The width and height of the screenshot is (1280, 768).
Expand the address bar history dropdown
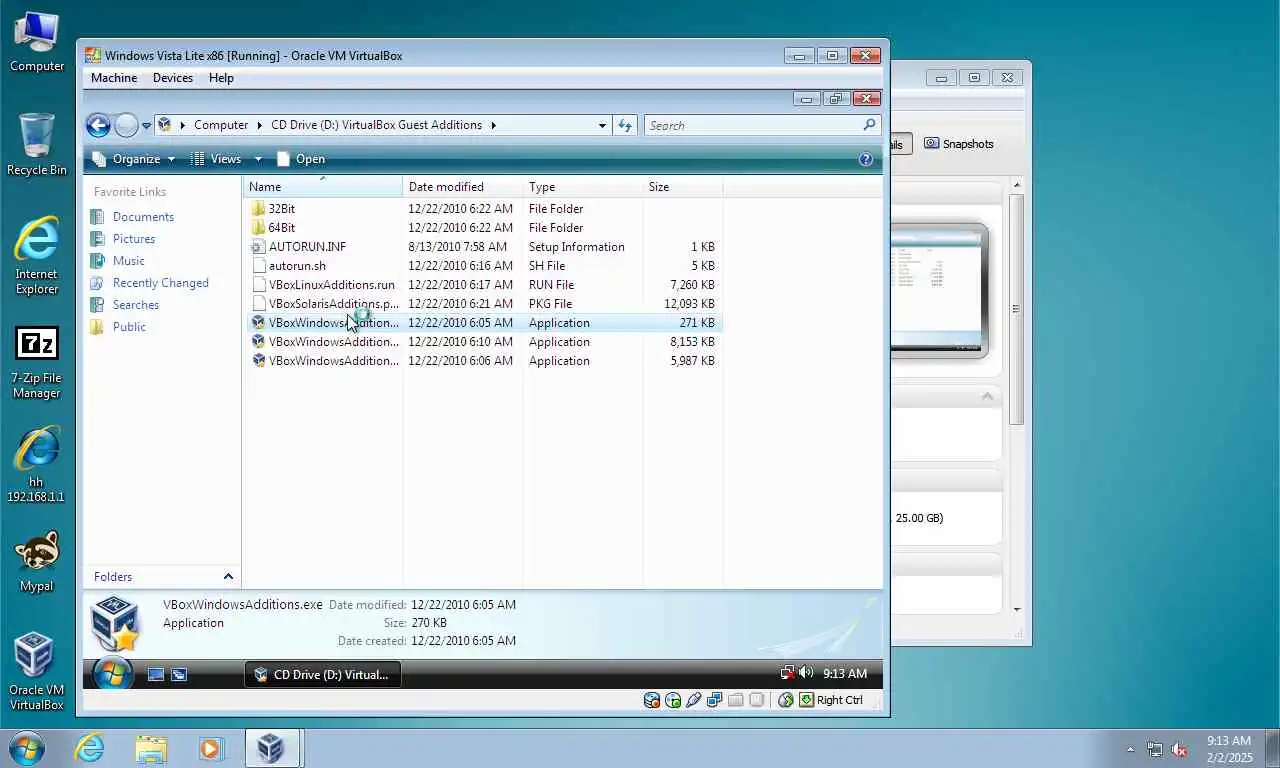(602, 126)
